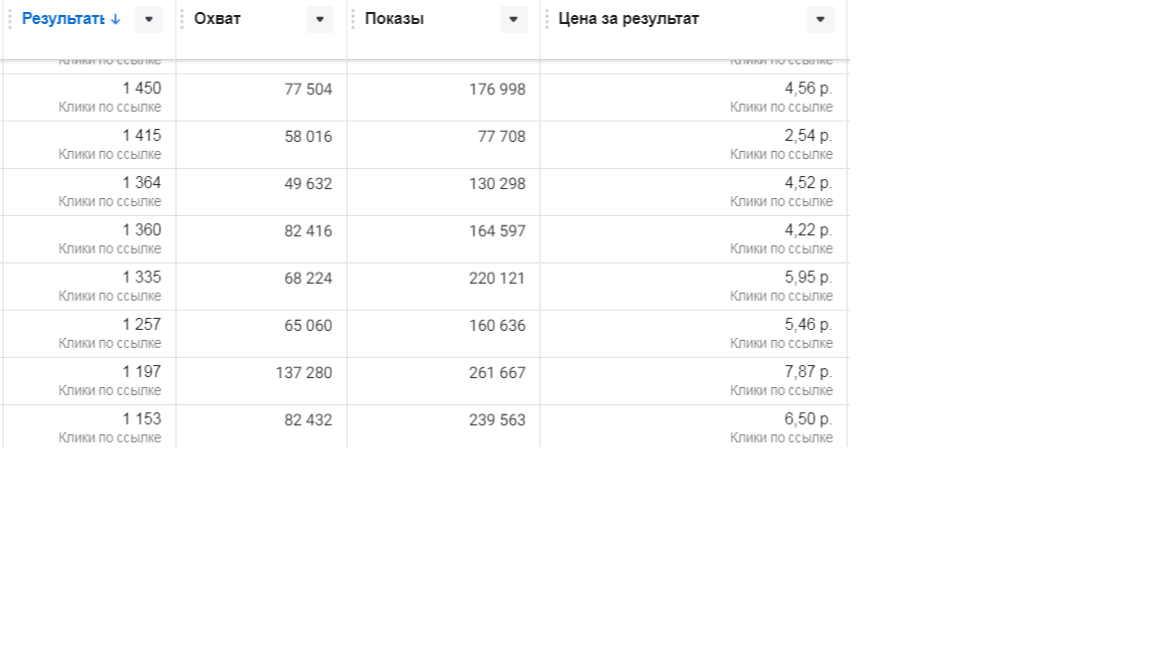Click the Цена за результат header label
The image size is (1152, 648).
[x=629, y=19]
